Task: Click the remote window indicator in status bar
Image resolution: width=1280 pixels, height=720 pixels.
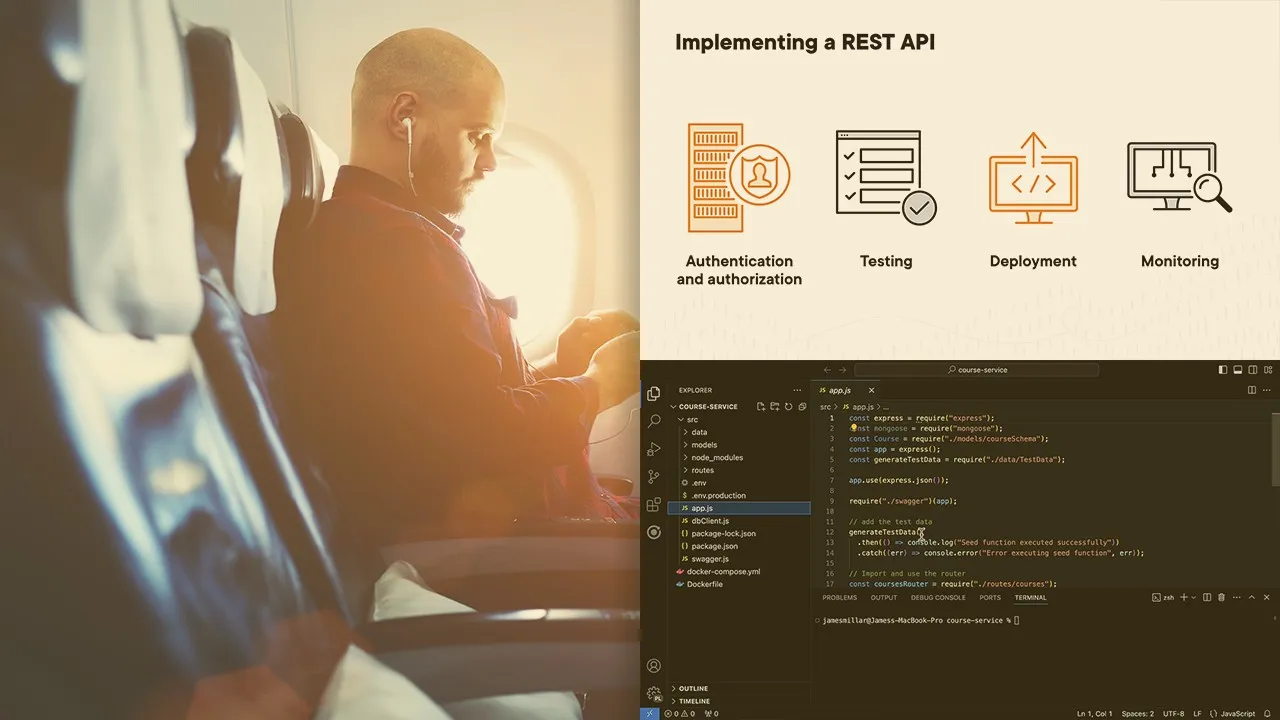Action: [649, 713]
